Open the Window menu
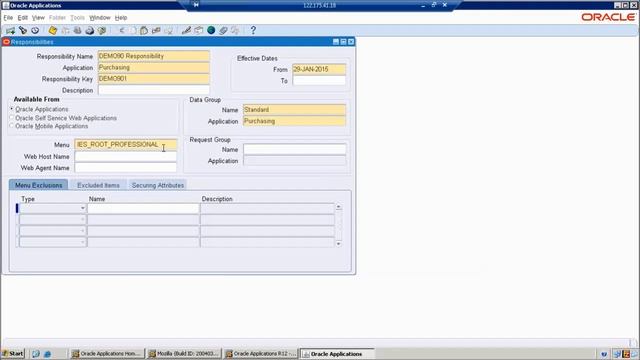 [100, 18]
